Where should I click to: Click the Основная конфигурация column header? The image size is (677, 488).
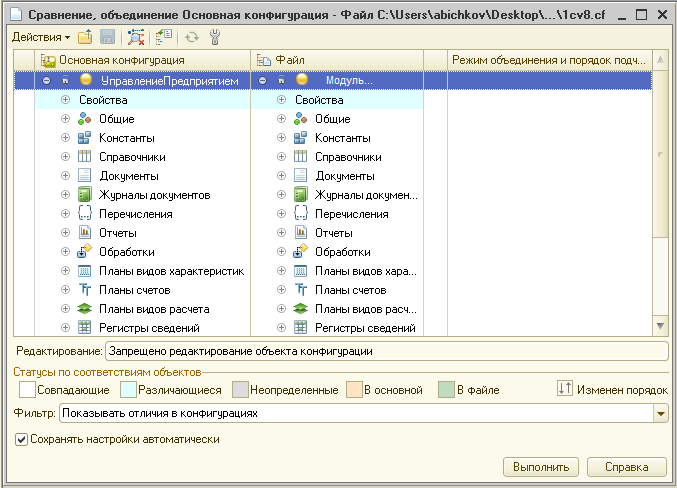coord(142,60)
